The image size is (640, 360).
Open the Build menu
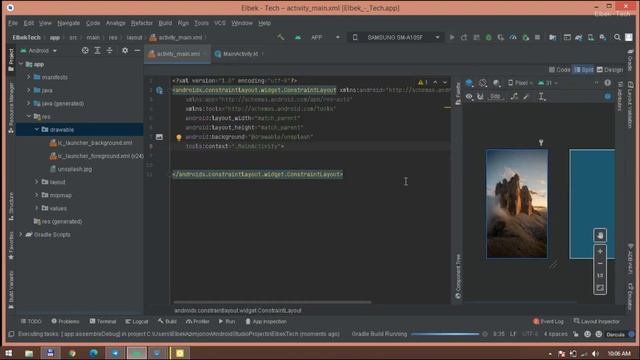165,23
